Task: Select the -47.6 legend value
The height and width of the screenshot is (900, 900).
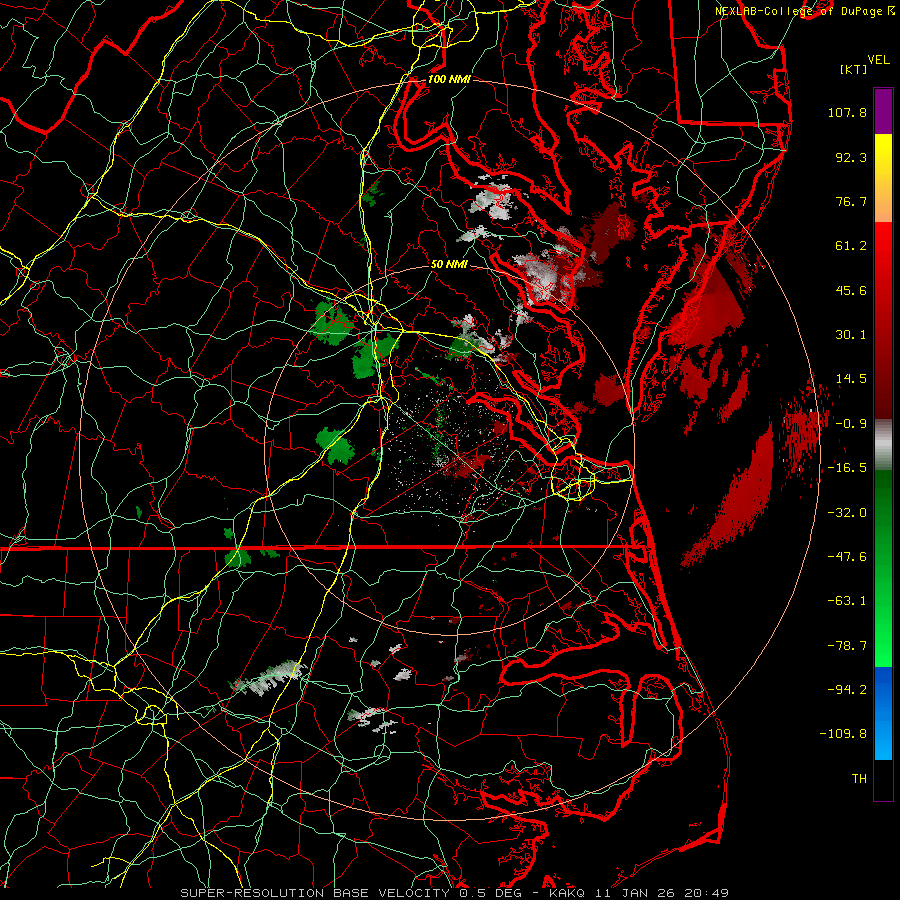Action: click(847, 557)
